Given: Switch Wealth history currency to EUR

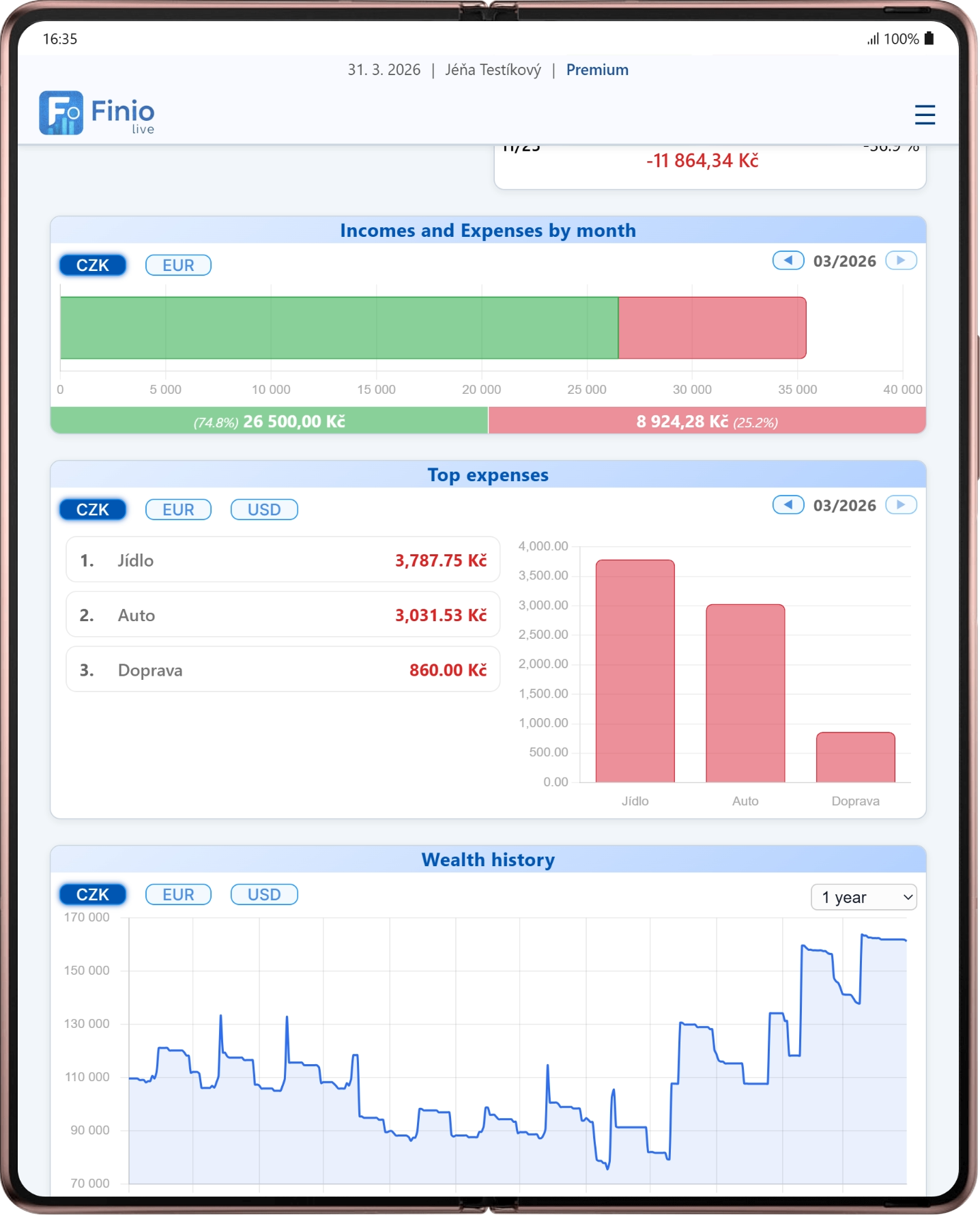Looking at the screenshot, I should pos(178,895).
